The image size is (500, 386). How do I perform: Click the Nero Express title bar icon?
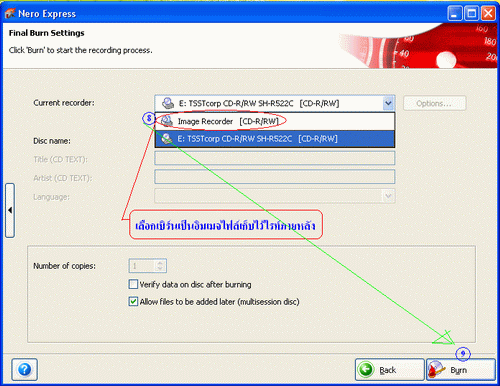point(10,13)
